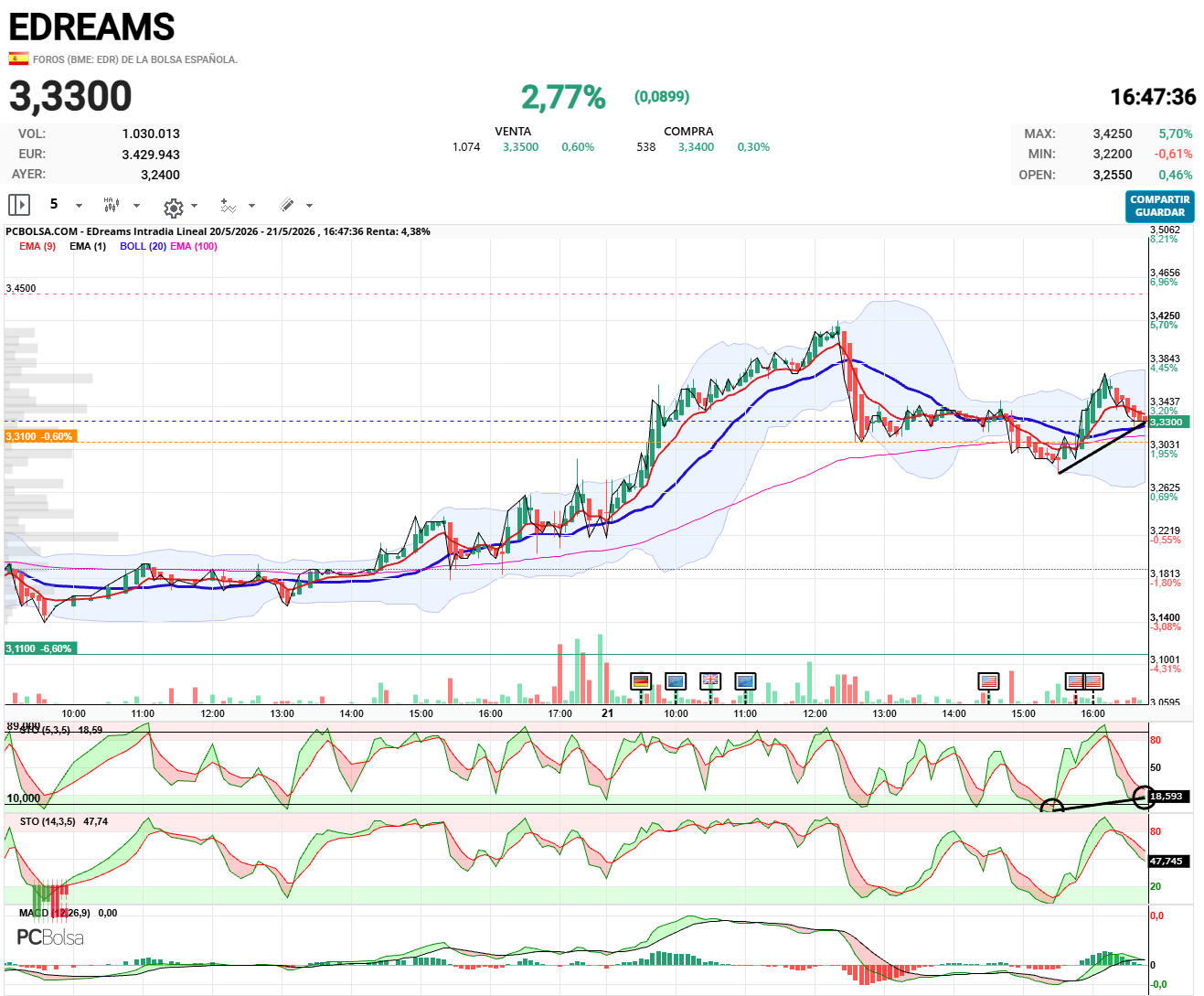The height and width of the screenshot is (996, 1204).
Task: Click the VOL value 1.030.013
Action: point(151,134)
